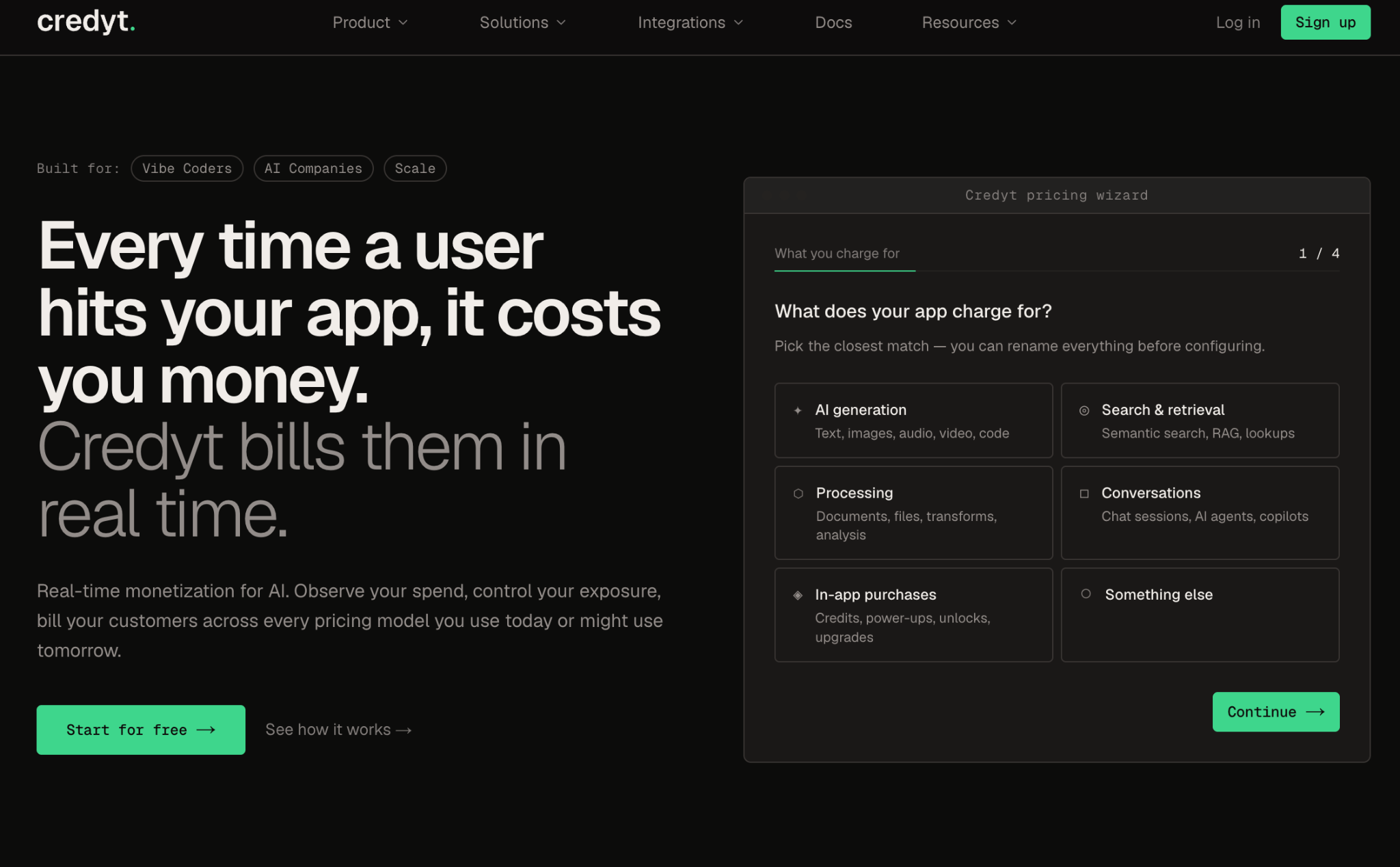Choose the Processing option
The image size is (1400, 867).
click(x=913, y=513)
